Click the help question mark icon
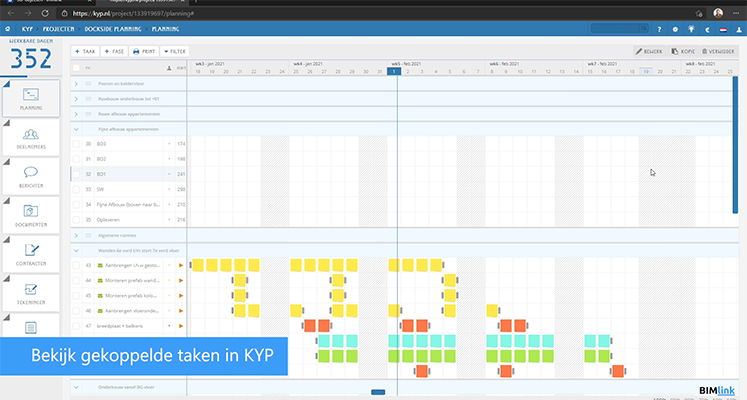Image resolution: width=747 pixels, height=400 pixels. click(659, 29)
